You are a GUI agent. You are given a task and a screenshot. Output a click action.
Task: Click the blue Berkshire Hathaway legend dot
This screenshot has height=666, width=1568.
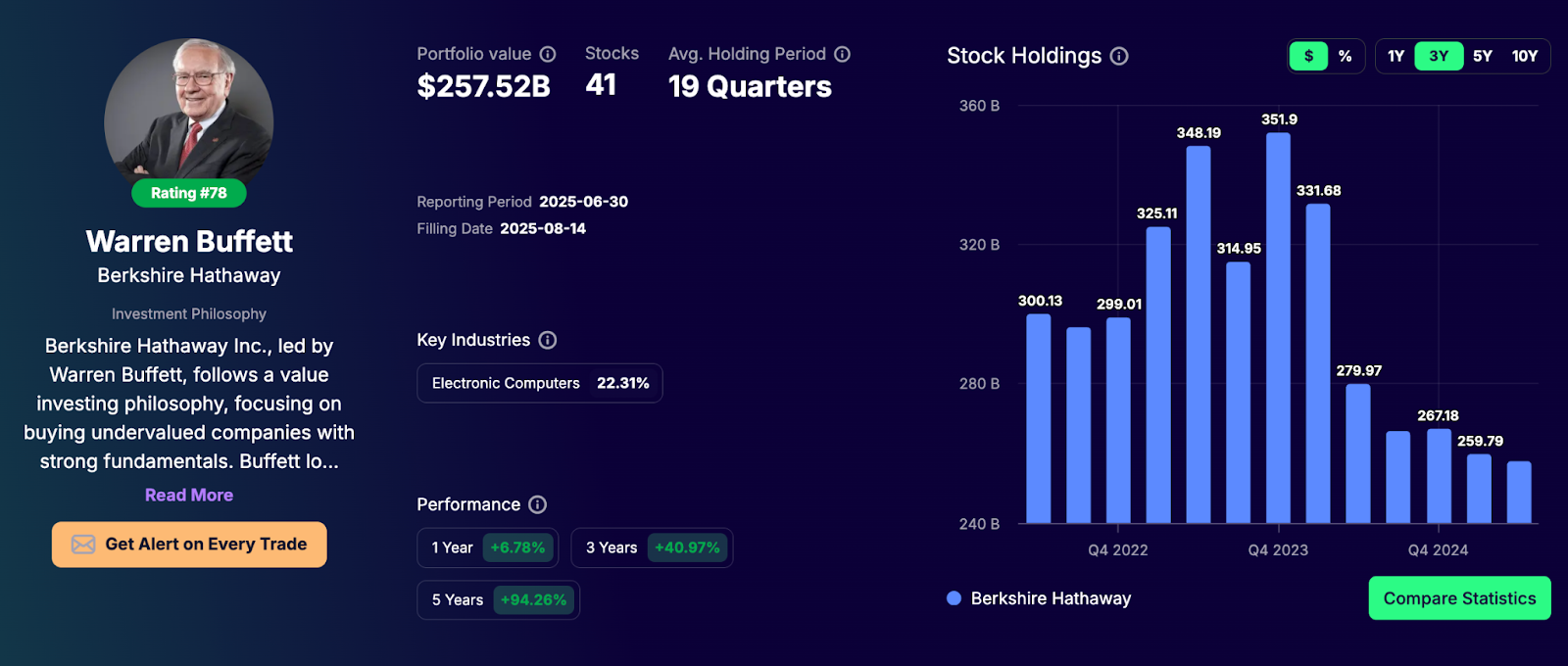click(x=954, y=598)
